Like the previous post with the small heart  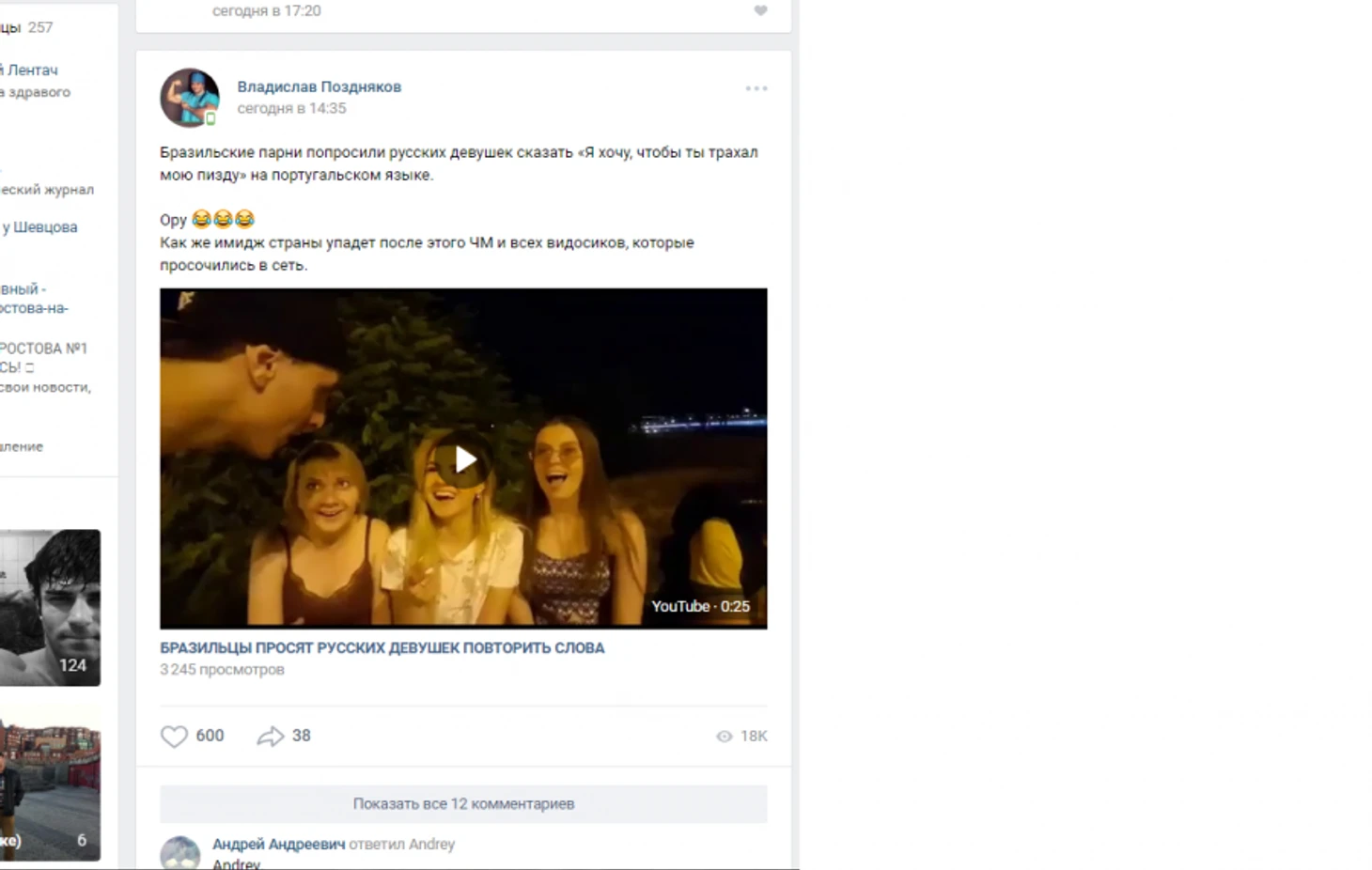click(x=761, y=10)
